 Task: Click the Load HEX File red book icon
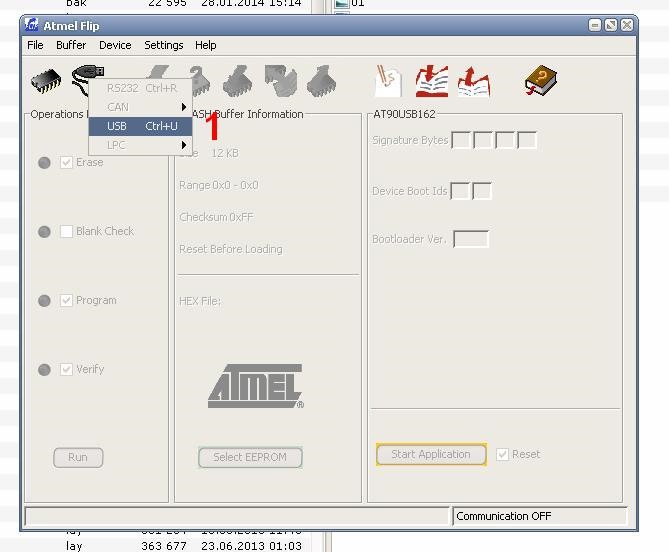432,81
